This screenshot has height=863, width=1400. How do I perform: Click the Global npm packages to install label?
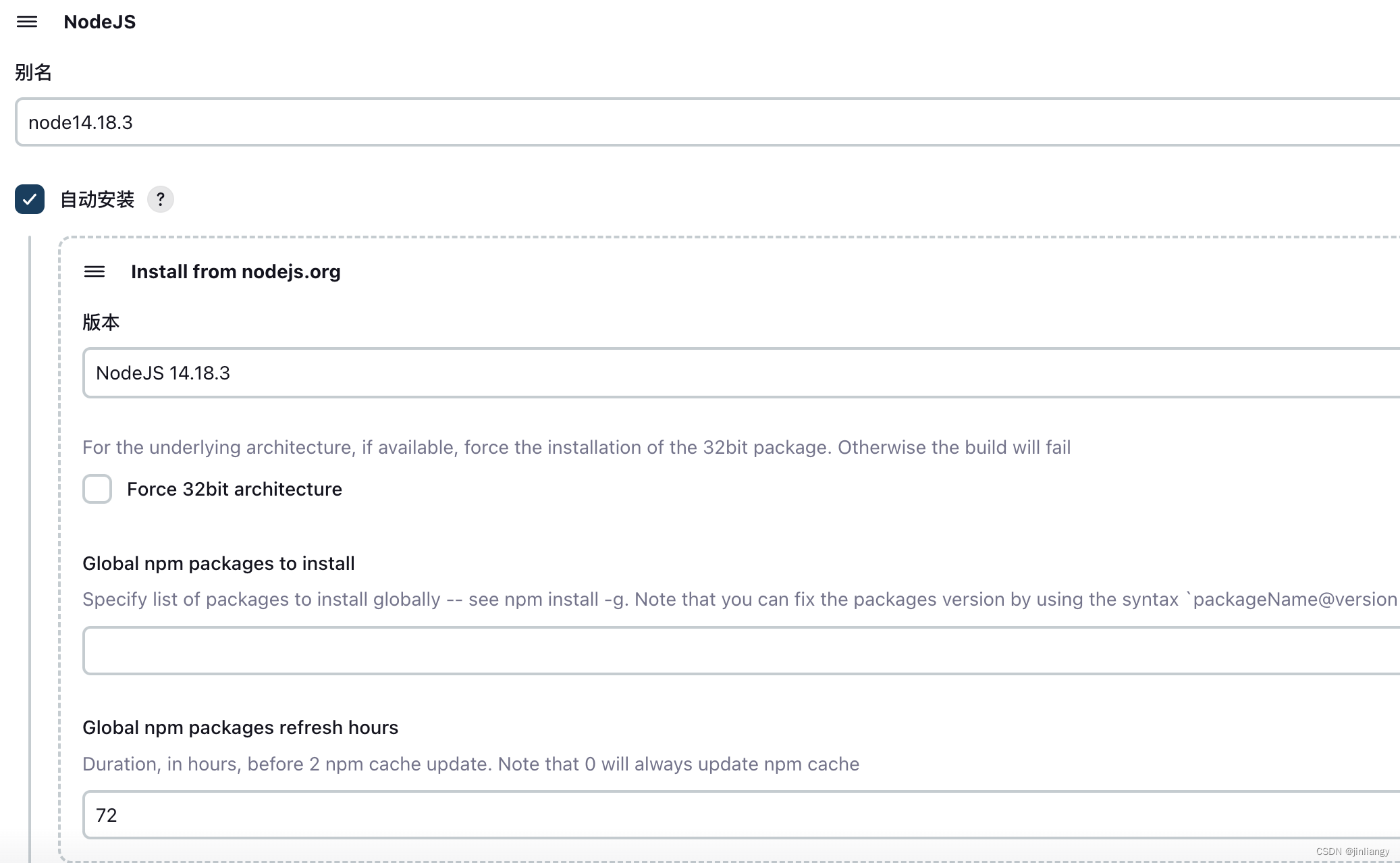pos(218,563)
